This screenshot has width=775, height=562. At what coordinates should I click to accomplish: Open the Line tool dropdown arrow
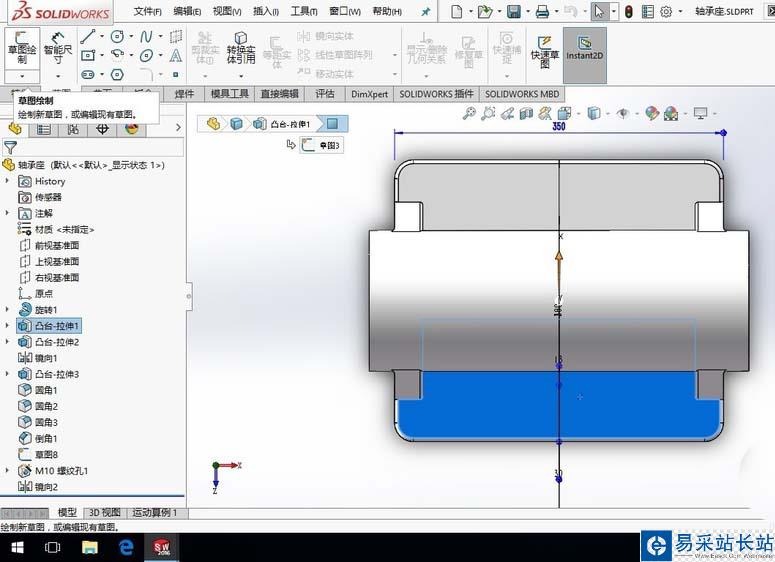pyautogui.click(x=102, y=36)
